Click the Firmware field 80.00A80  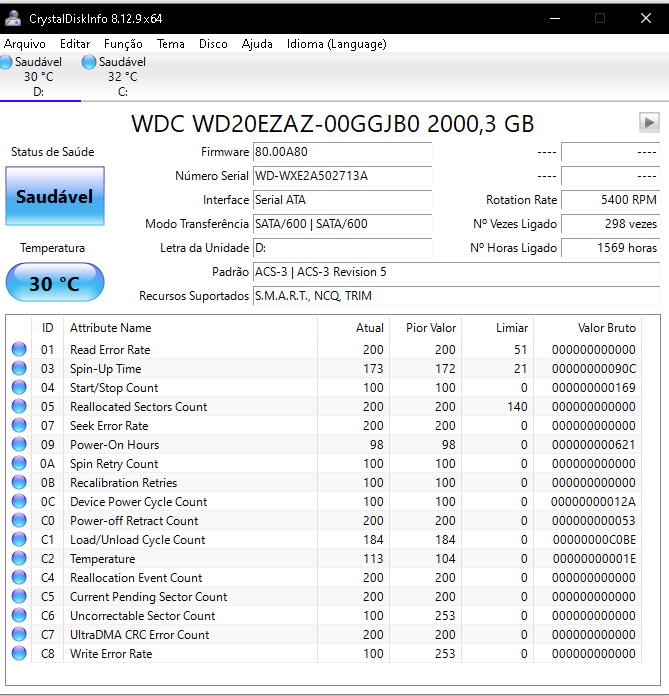(343, 152)
